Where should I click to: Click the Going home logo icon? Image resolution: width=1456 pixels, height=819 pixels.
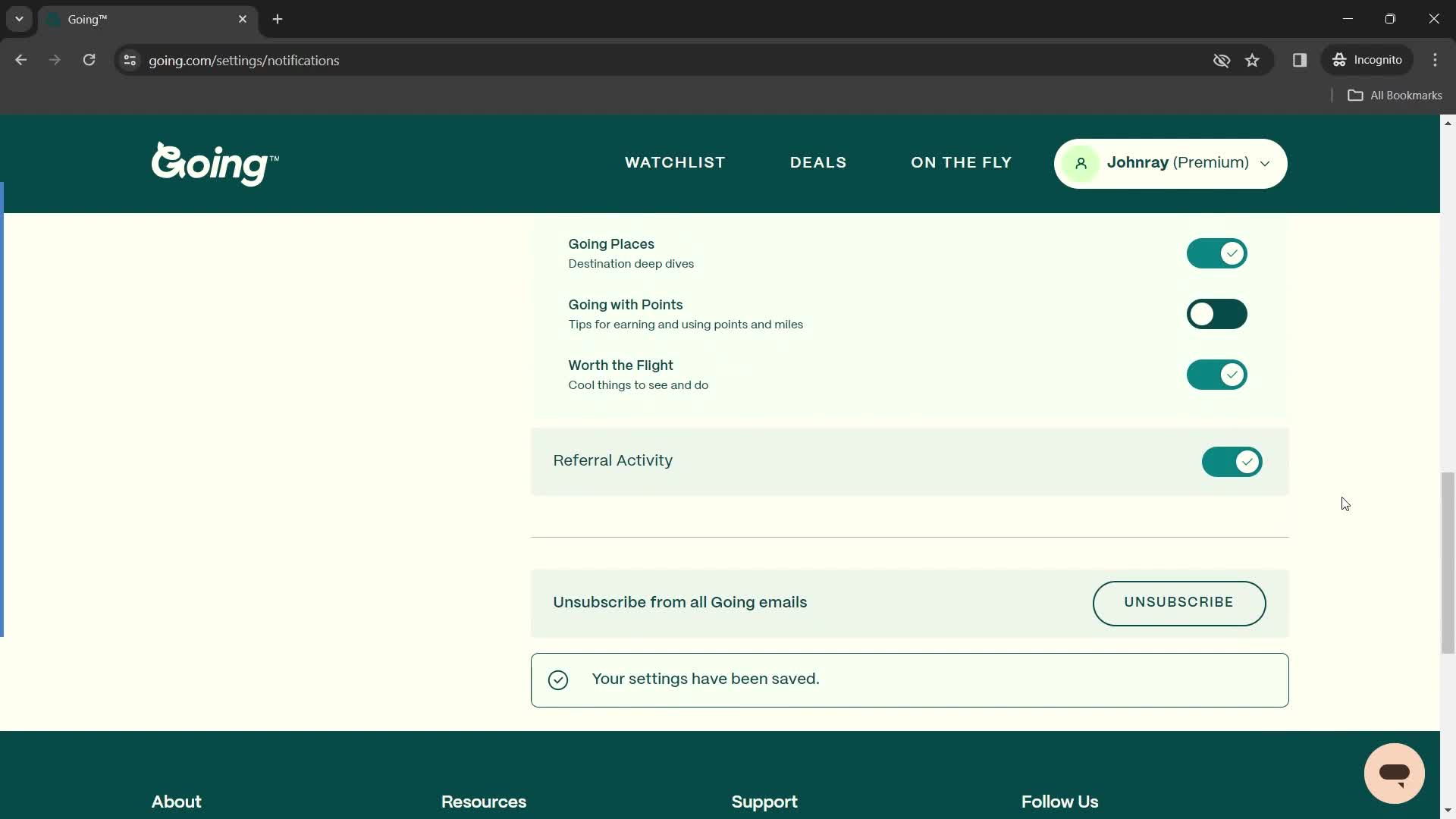[214, 163]
